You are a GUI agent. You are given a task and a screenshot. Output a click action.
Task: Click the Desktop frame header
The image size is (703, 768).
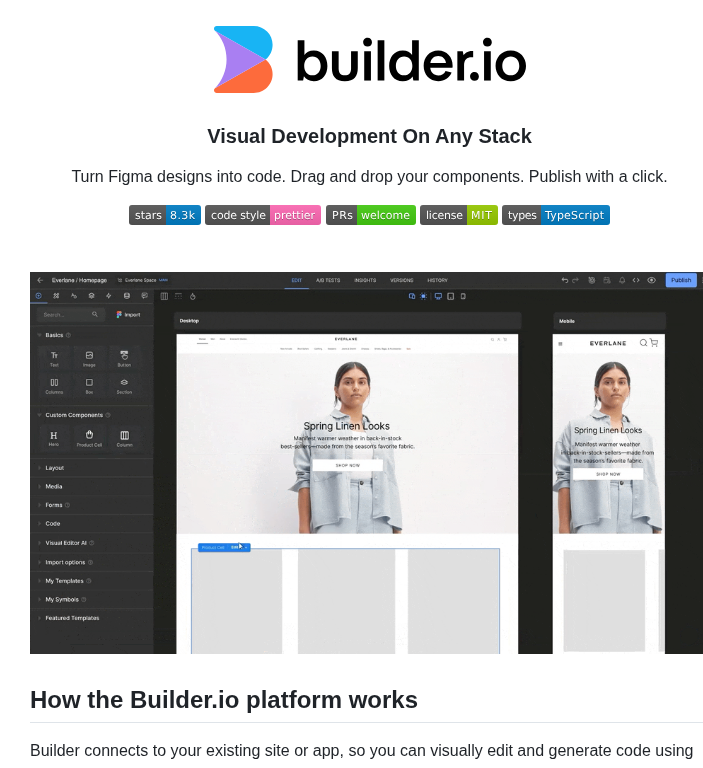tap(348, 321)
